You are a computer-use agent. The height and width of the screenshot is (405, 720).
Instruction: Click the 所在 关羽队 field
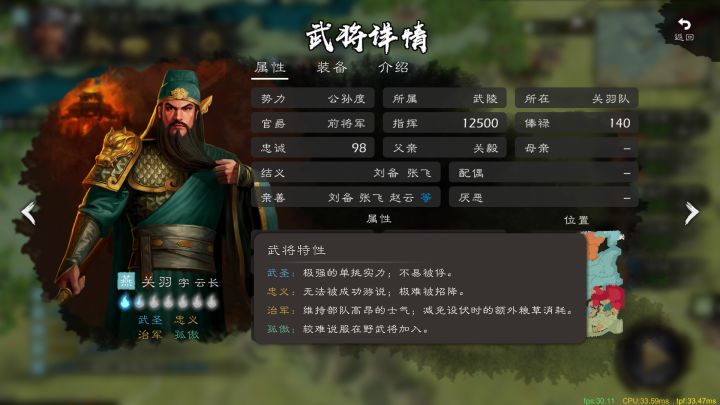[576, 98]
